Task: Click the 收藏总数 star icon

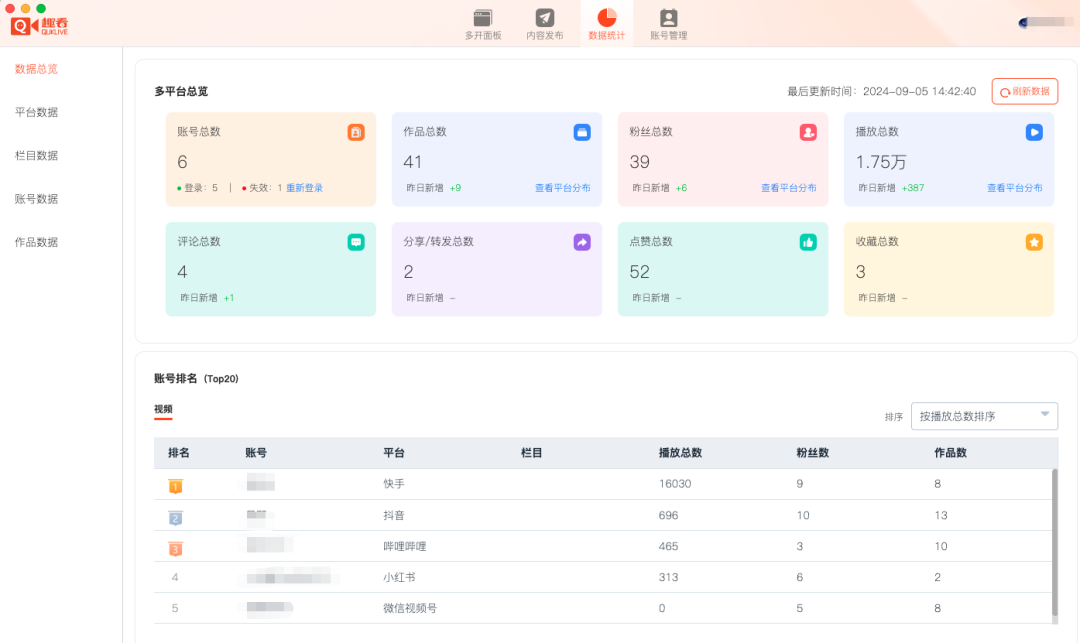Action: 1034,242
